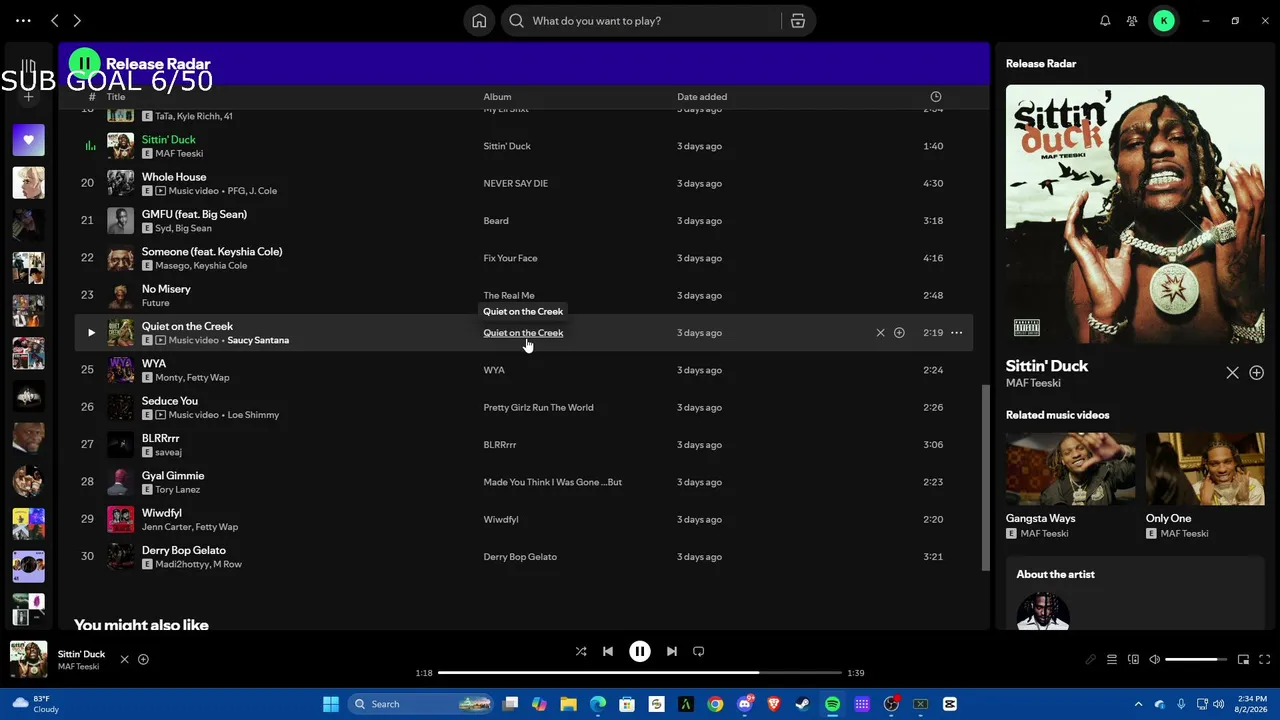This screenshot has height=720, width=1280.
Task: Open the Release Radar header in right panel
Action: point(1041,64)
